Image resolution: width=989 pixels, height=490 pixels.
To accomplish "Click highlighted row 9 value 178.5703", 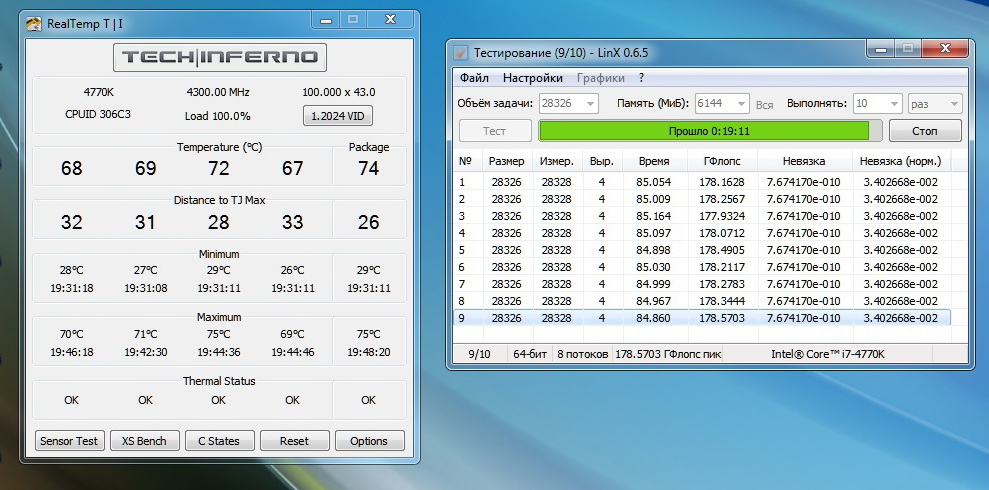I will click(722, 318).
